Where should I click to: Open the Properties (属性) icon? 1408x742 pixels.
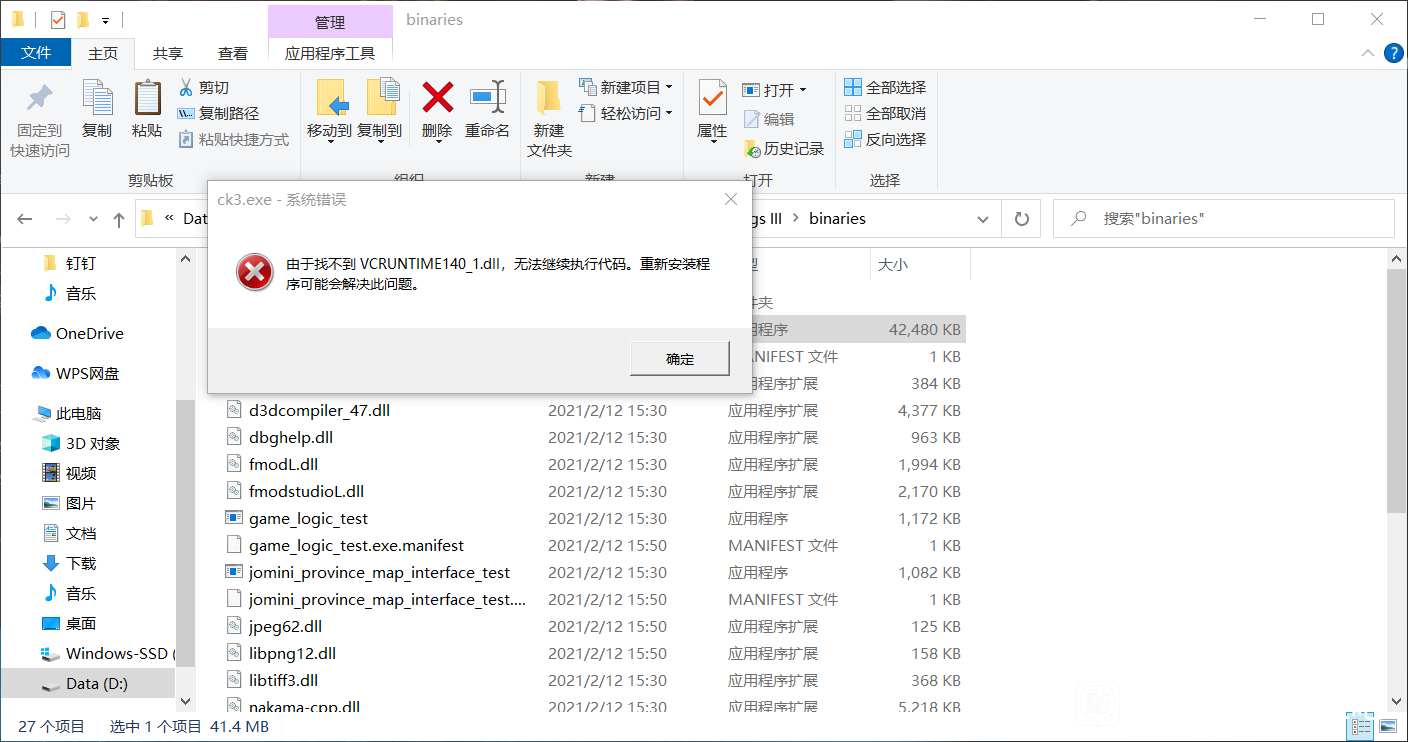point(712,98)
